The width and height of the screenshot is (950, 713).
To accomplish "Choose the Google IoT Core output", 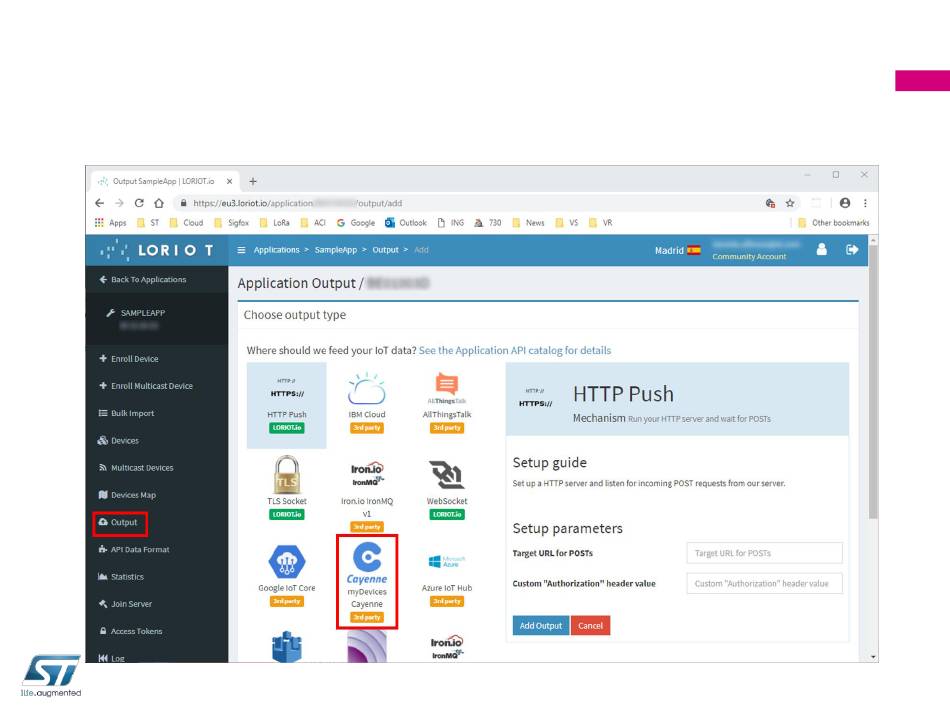I will click(x=287, y=575).
